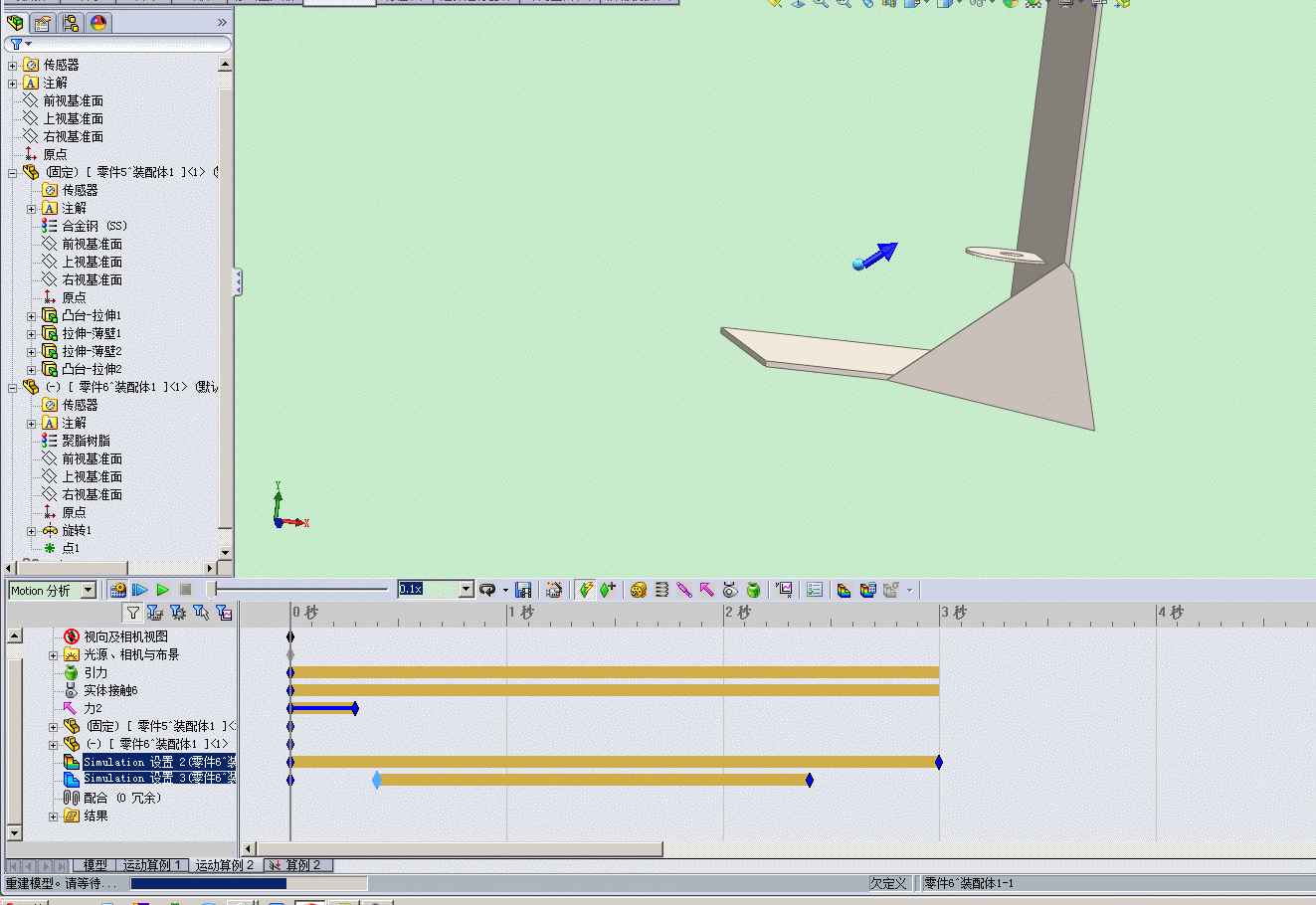
Task: Switch to the 运动算例 1 tab
Action: tap(152, 866)
